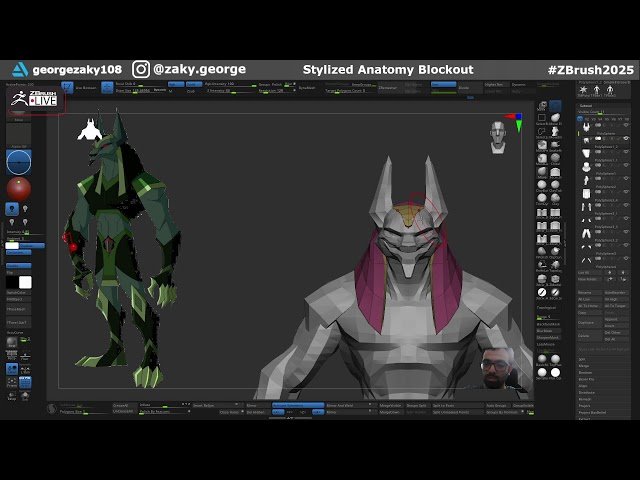Expand the Merge section
Screen dimensions: 640x480
584,366
